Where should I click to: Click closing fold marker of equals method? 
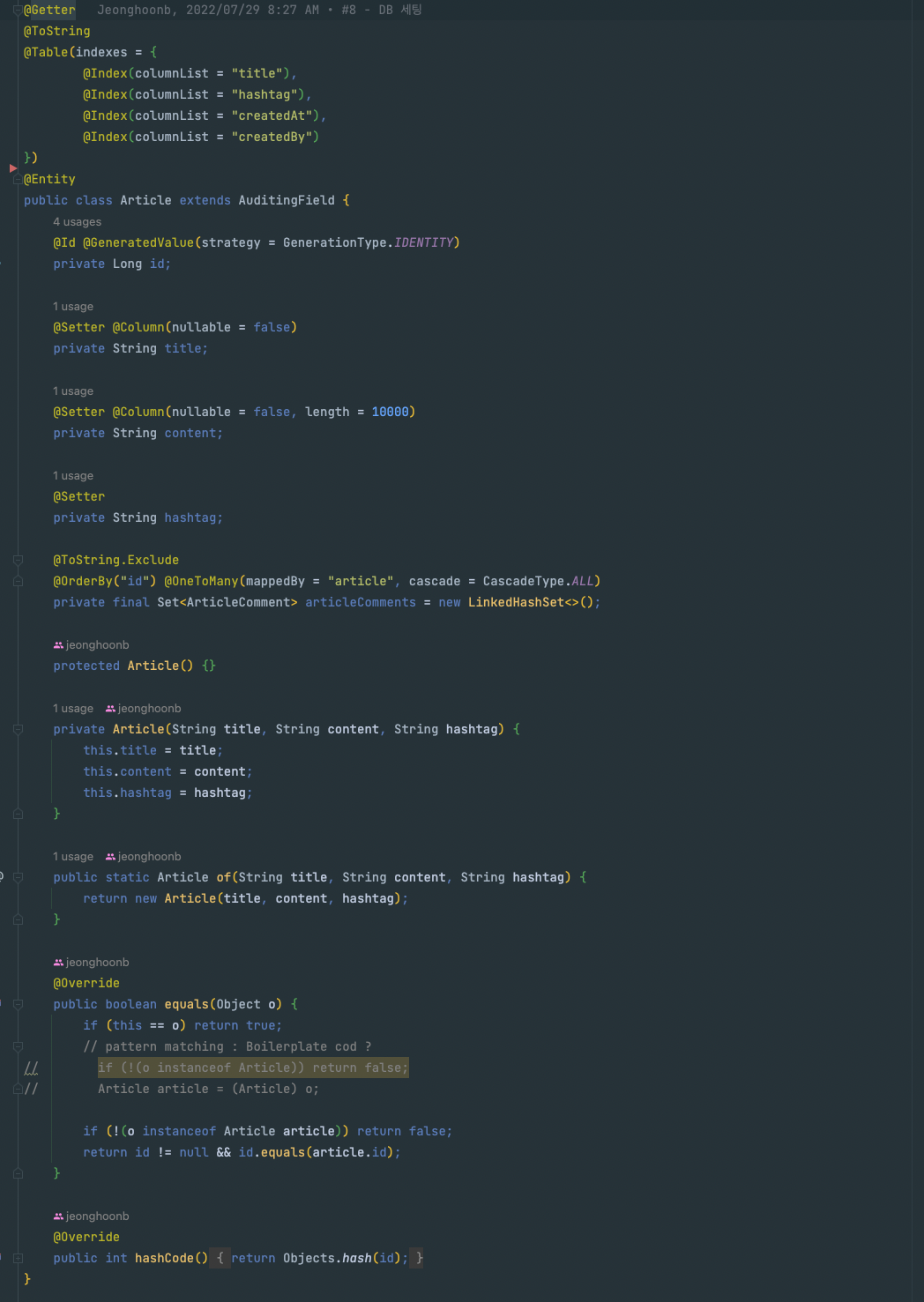point(18,1174)
